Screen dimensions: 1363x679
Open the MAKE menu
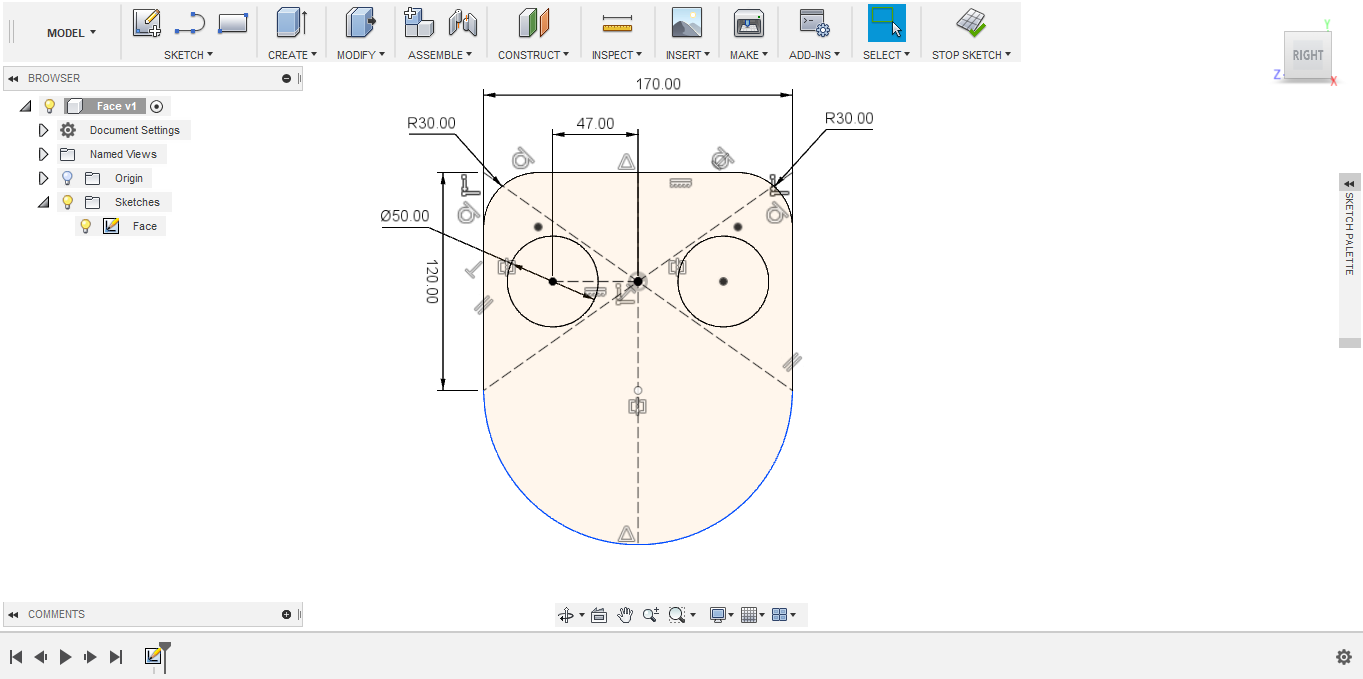[748, 55]
